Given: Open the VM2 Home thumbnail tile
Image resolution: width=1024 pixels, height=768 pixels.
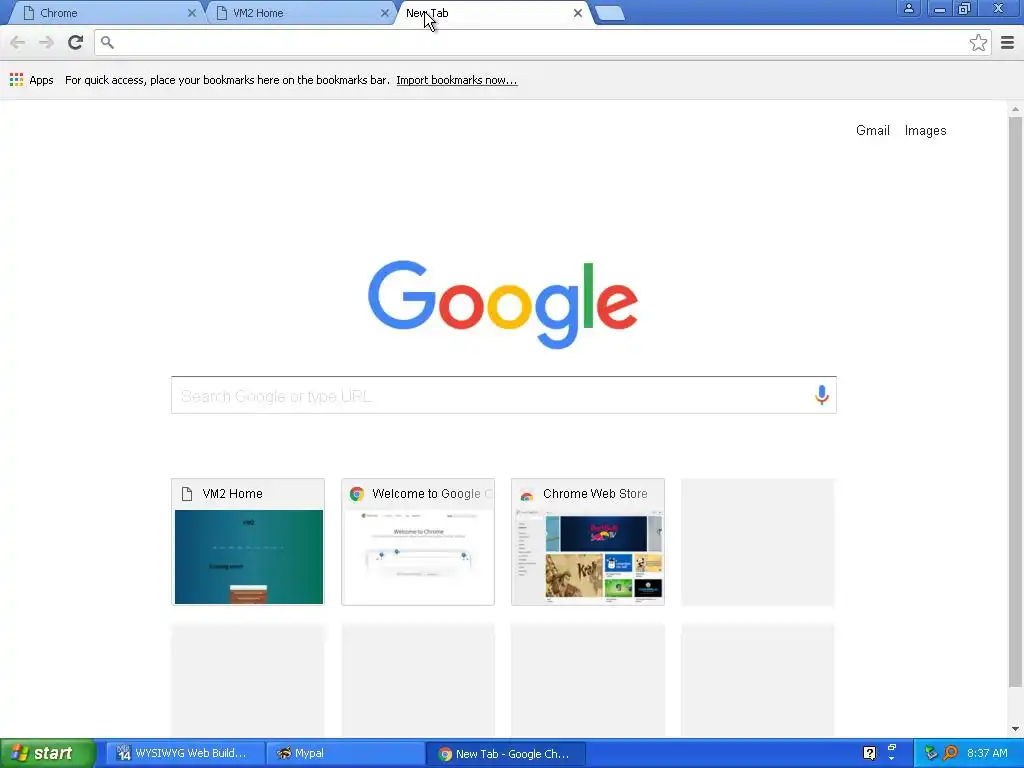Looking at the screenshot, I should pos(248,541).
